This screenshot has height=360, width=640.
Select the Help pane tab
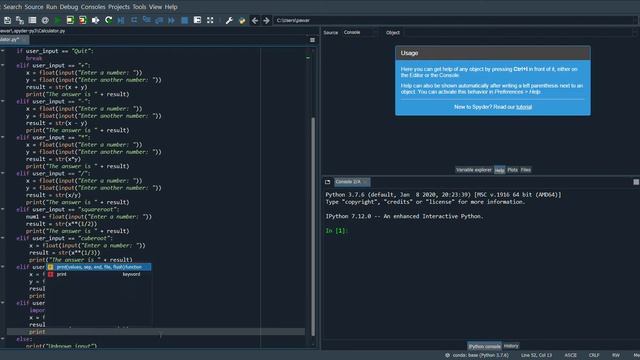[x=500, y=170]
